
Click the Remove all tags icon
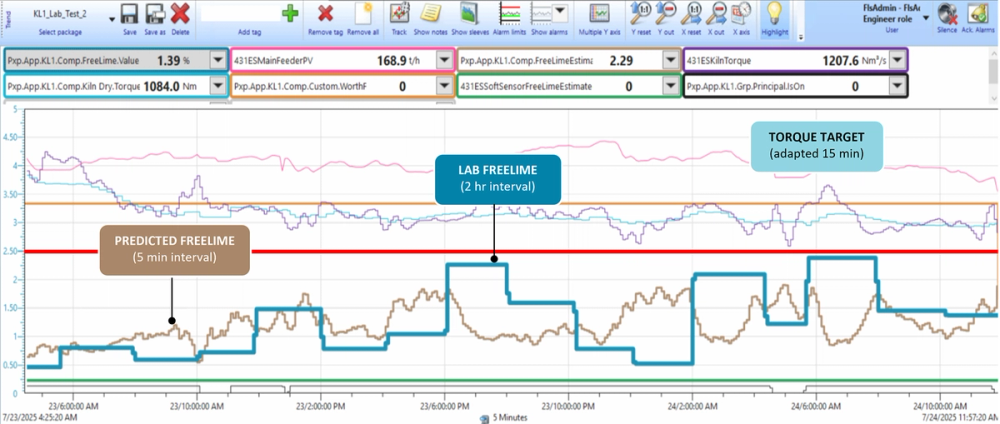point(363,13)
